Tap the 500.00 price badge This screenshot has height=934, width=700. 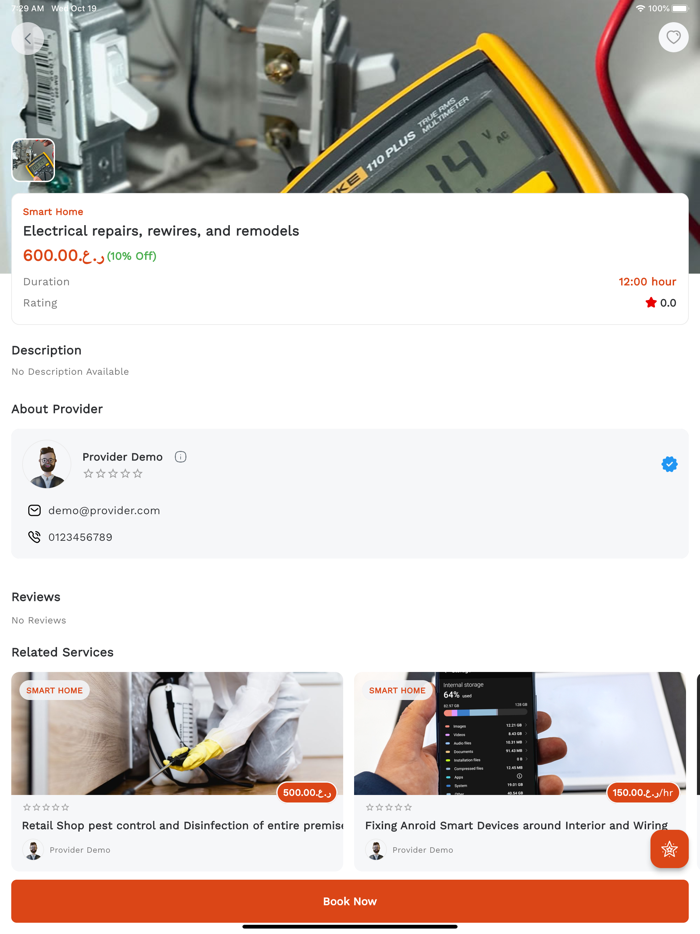point(307,793)
